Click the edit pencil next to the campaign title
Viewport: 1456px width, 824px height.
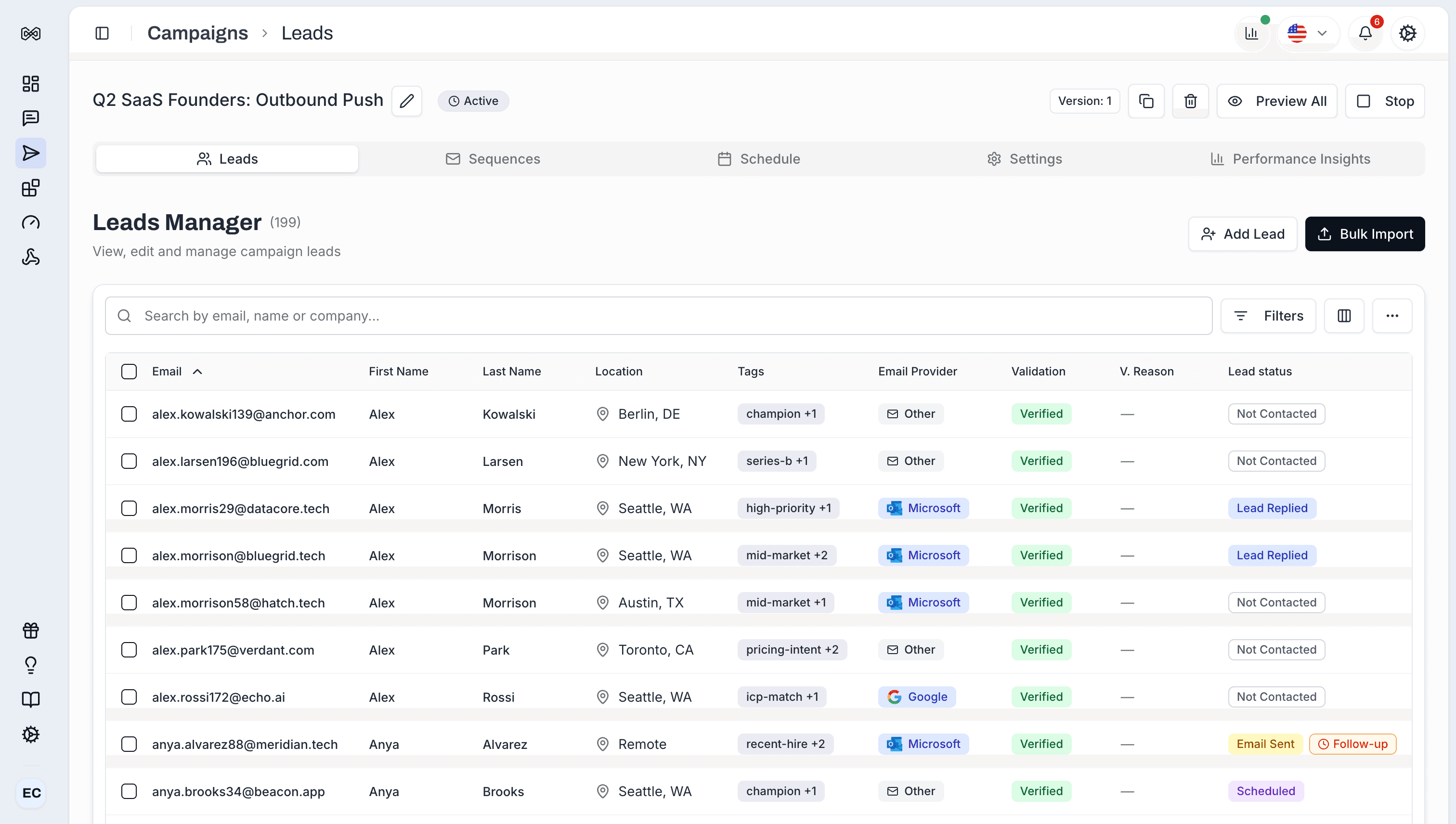coord(407,100)
